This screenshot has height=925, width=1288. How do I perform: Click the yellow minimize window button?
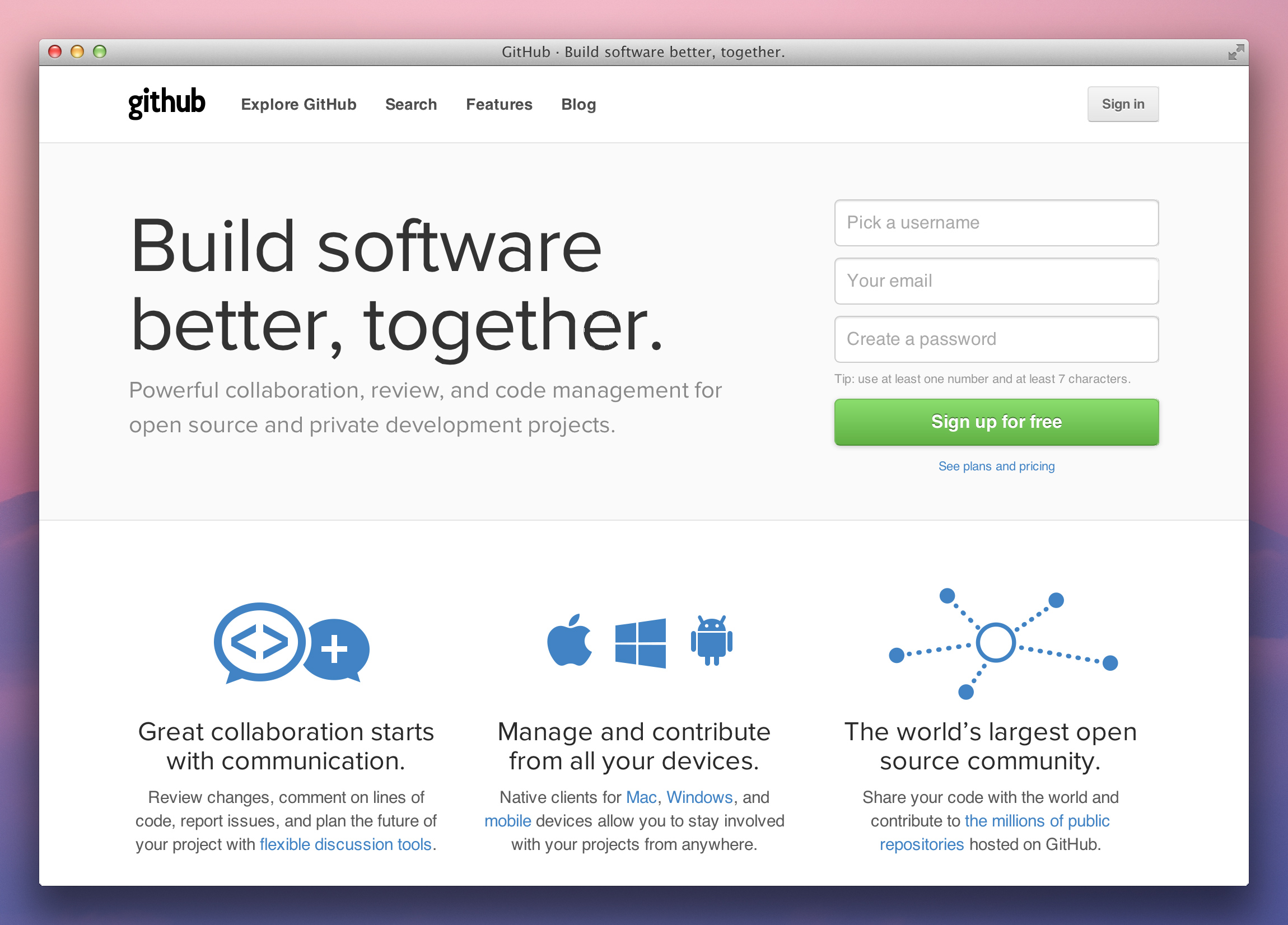click(77, 52)
